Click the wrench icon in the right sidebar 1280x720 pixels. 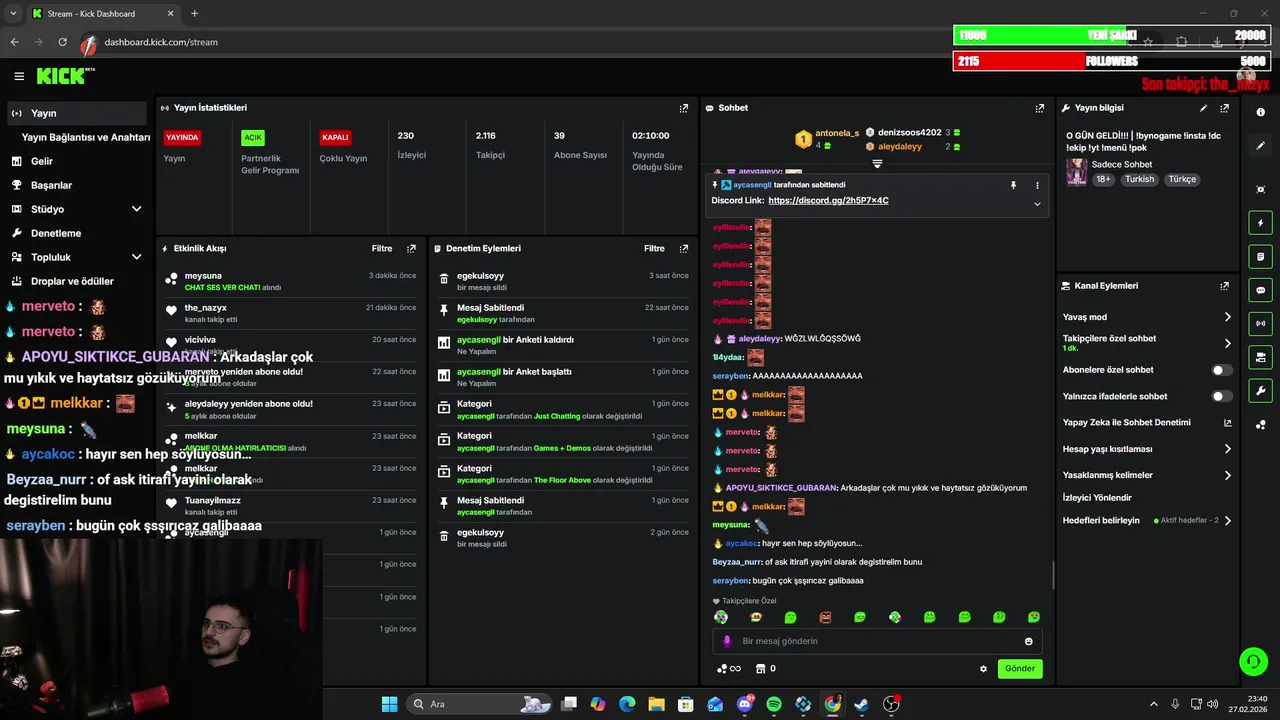tap(1260, 391)
